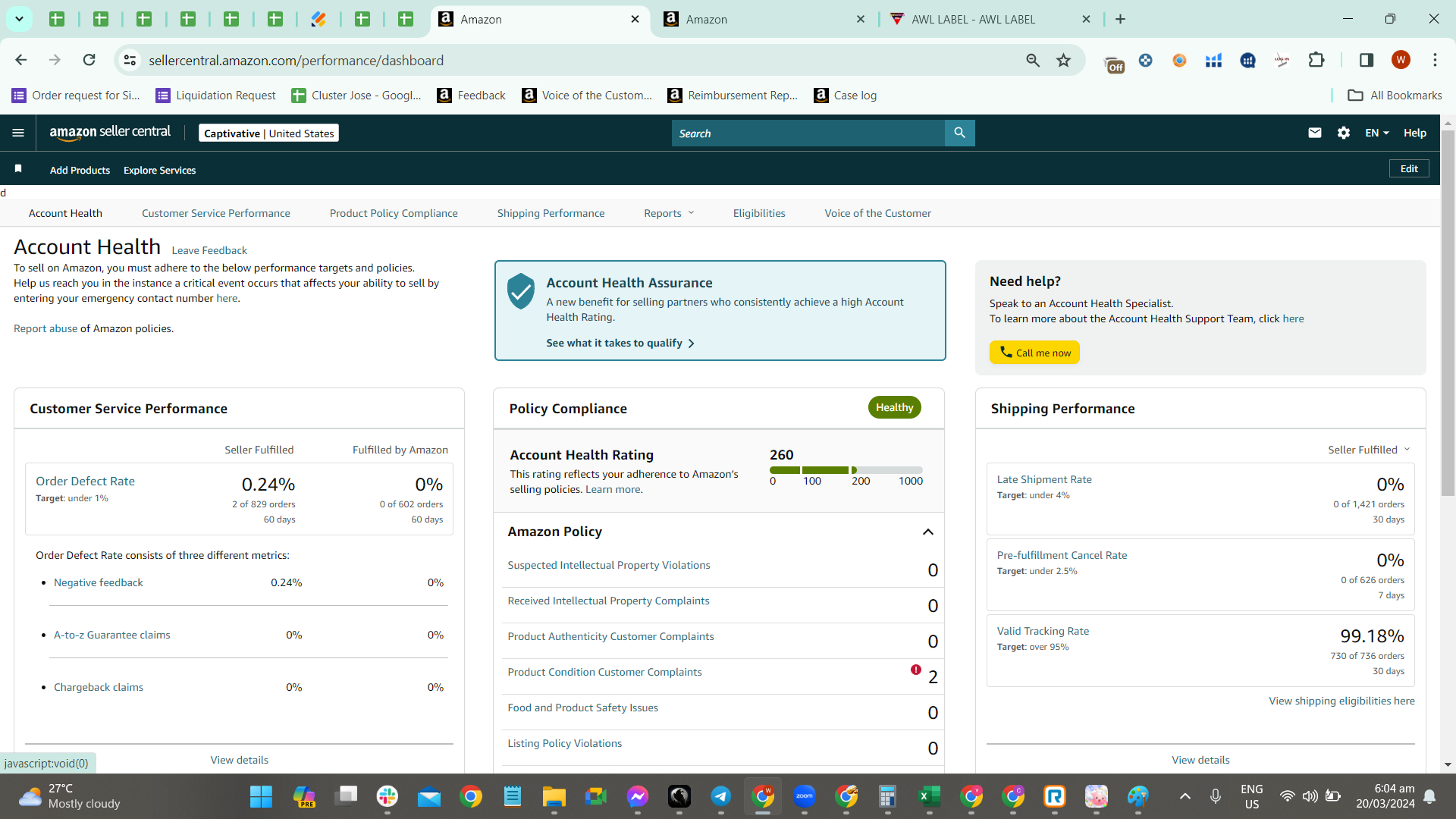Open Chrome zoom magnifier in address bar
This screenshot has width=1456, height=819.
[1033, 60]
